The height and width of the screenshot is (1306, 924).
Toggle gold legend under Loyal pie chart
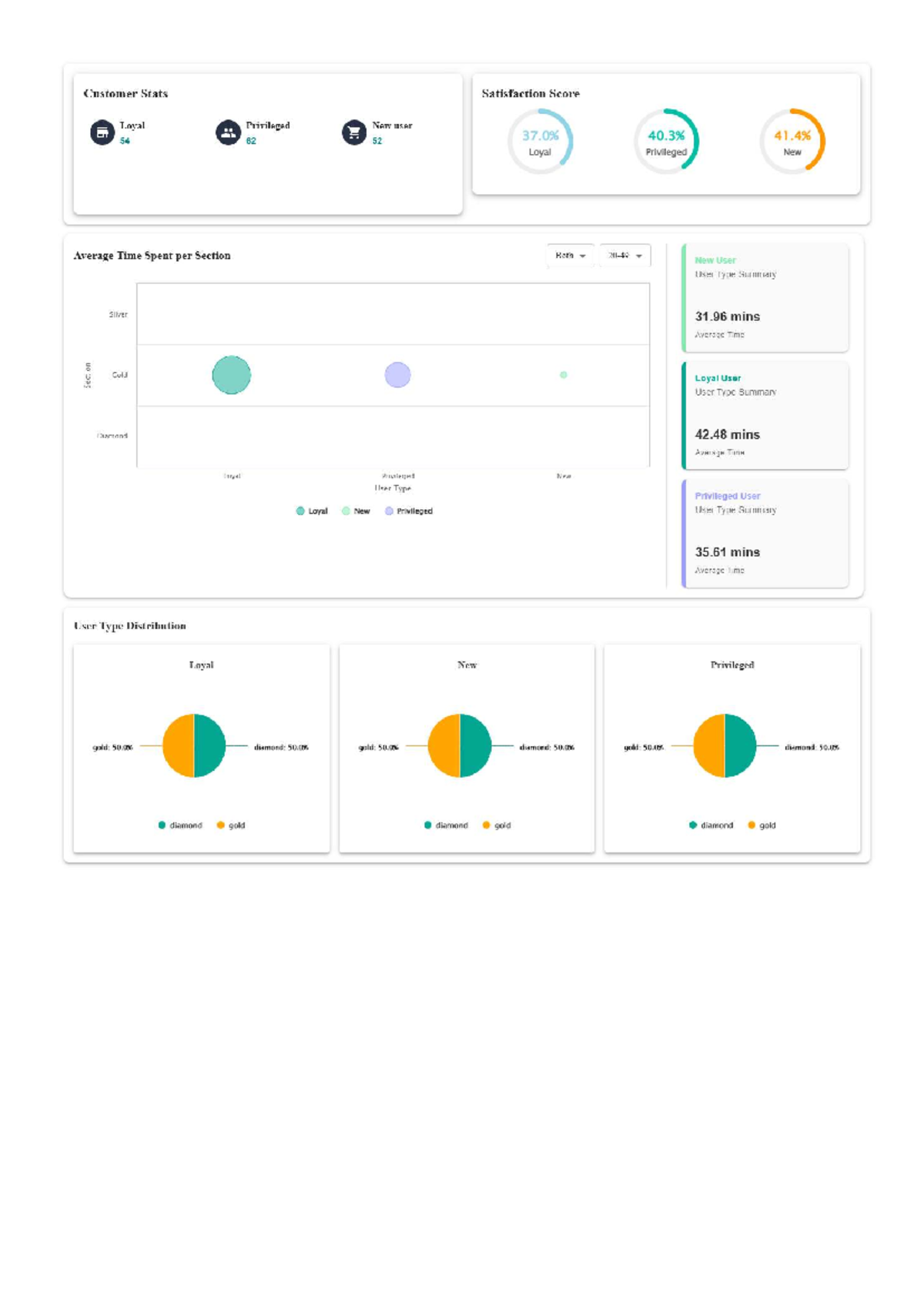231,825
